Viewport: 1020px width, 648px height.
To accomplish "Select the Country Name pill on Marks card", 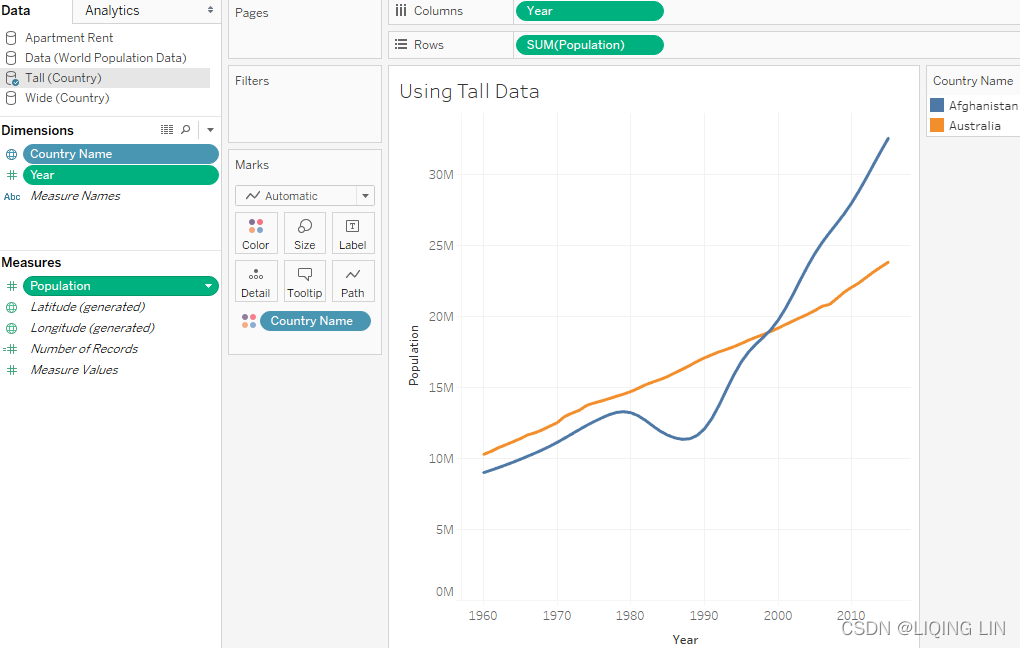I will [315, 321].
